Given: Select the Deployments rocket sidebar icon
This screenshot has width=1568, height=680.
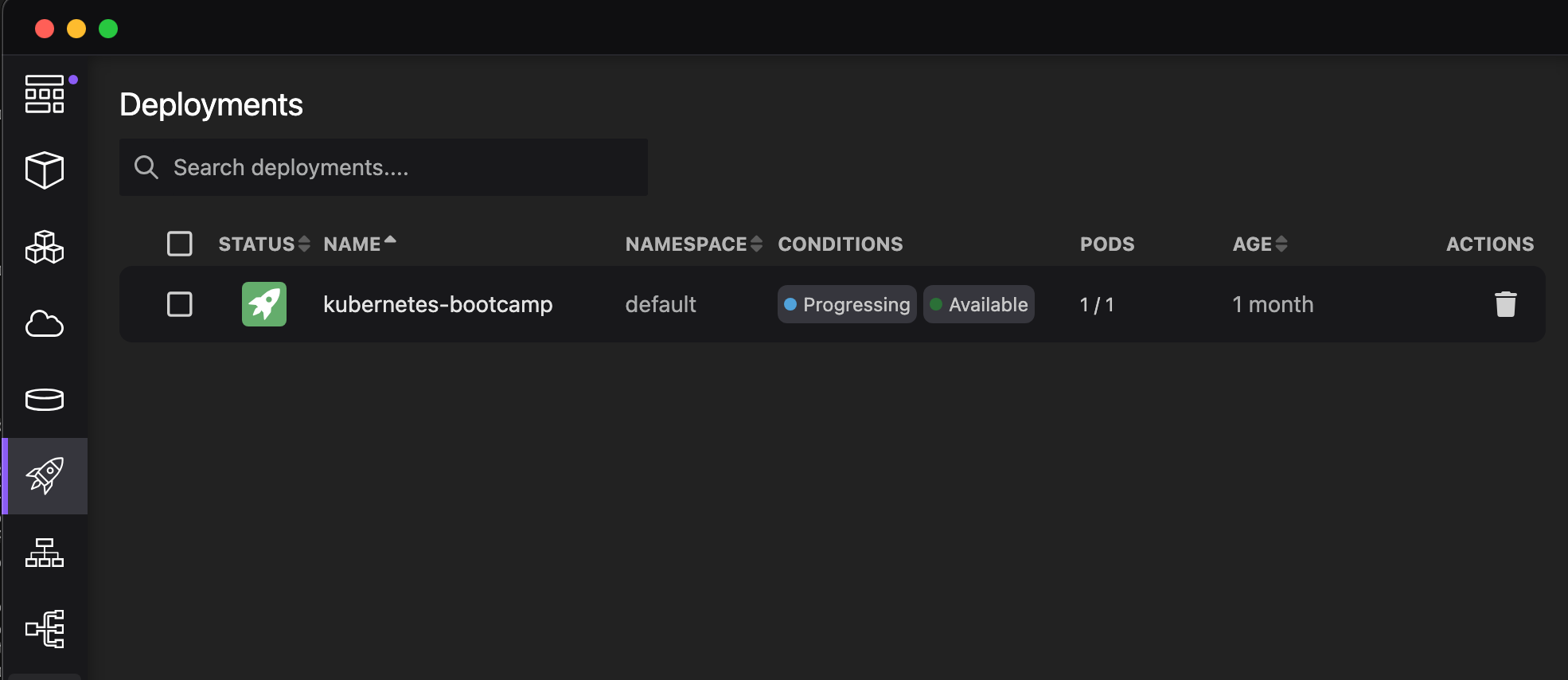Looking at the screenshot, I should pyautogui.click(x=45, y=476).
